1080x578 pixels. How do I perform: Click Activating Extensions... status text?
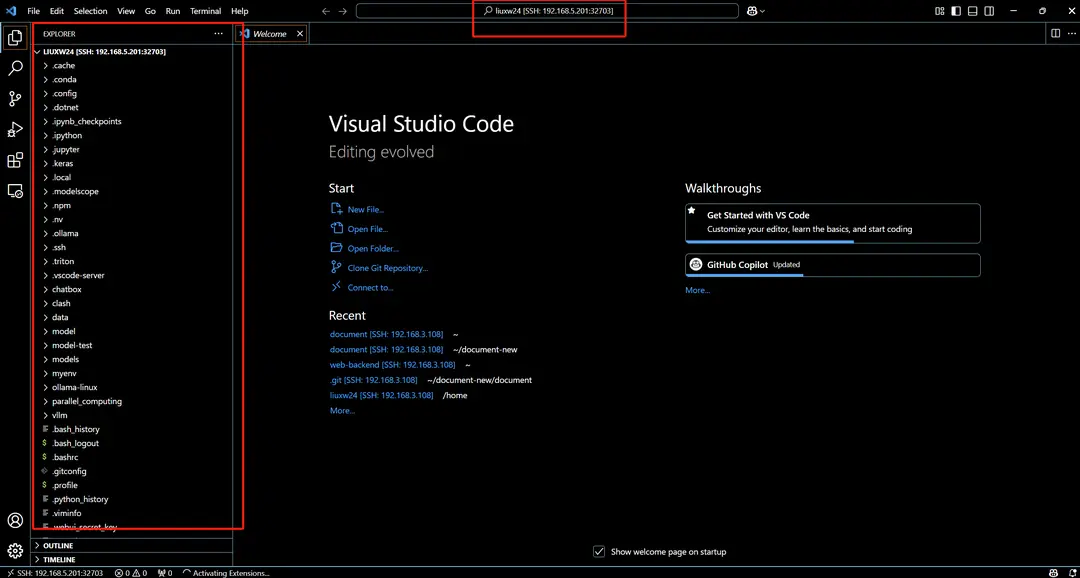tap(227, 572)
